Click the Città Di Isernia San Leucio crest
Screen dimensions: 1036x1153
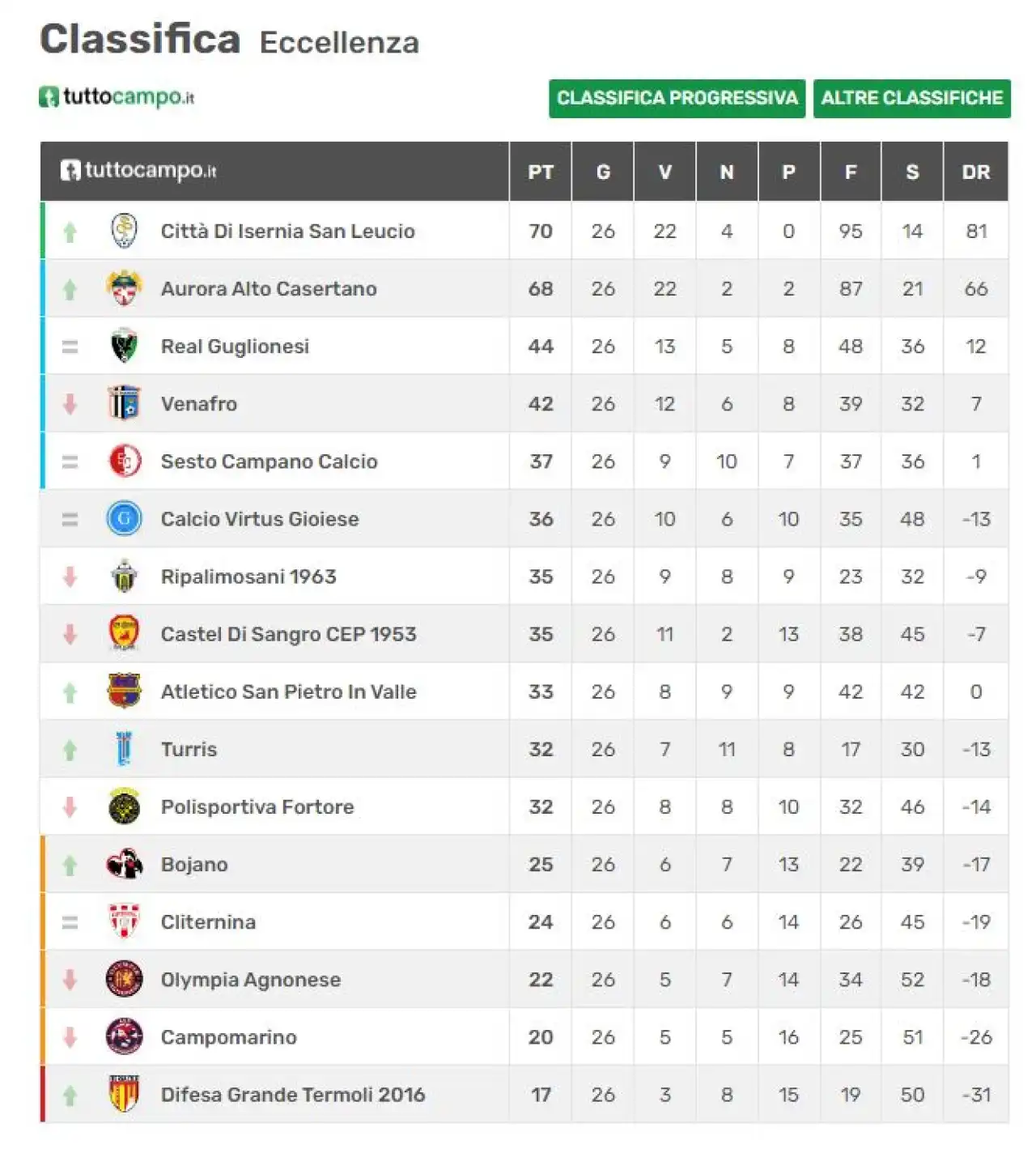point(124,231)
